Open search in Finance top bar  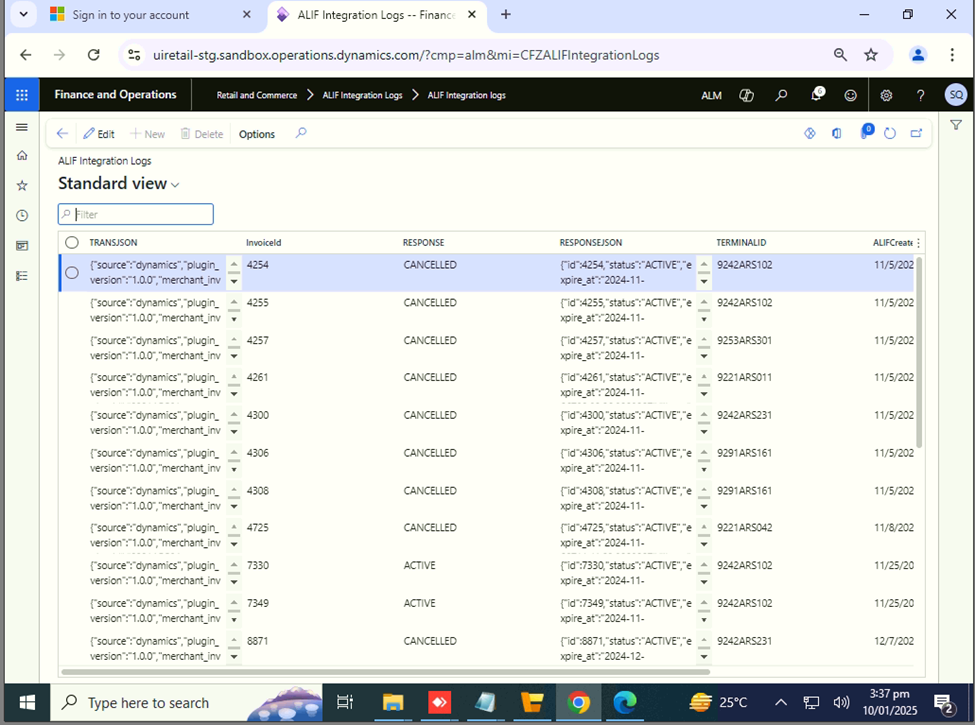pyautogui.click(x=781, y=95)
